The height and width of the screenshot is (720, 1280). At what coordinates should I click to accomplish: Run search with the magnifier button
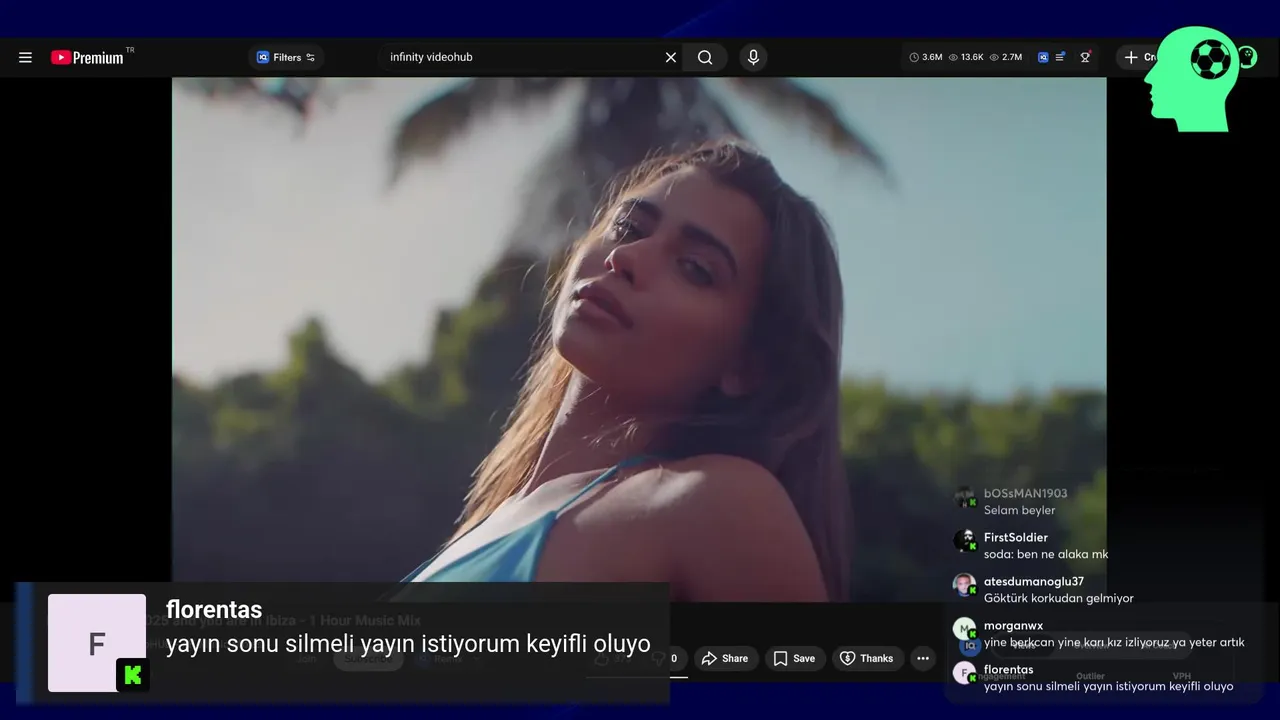point(705,57)
